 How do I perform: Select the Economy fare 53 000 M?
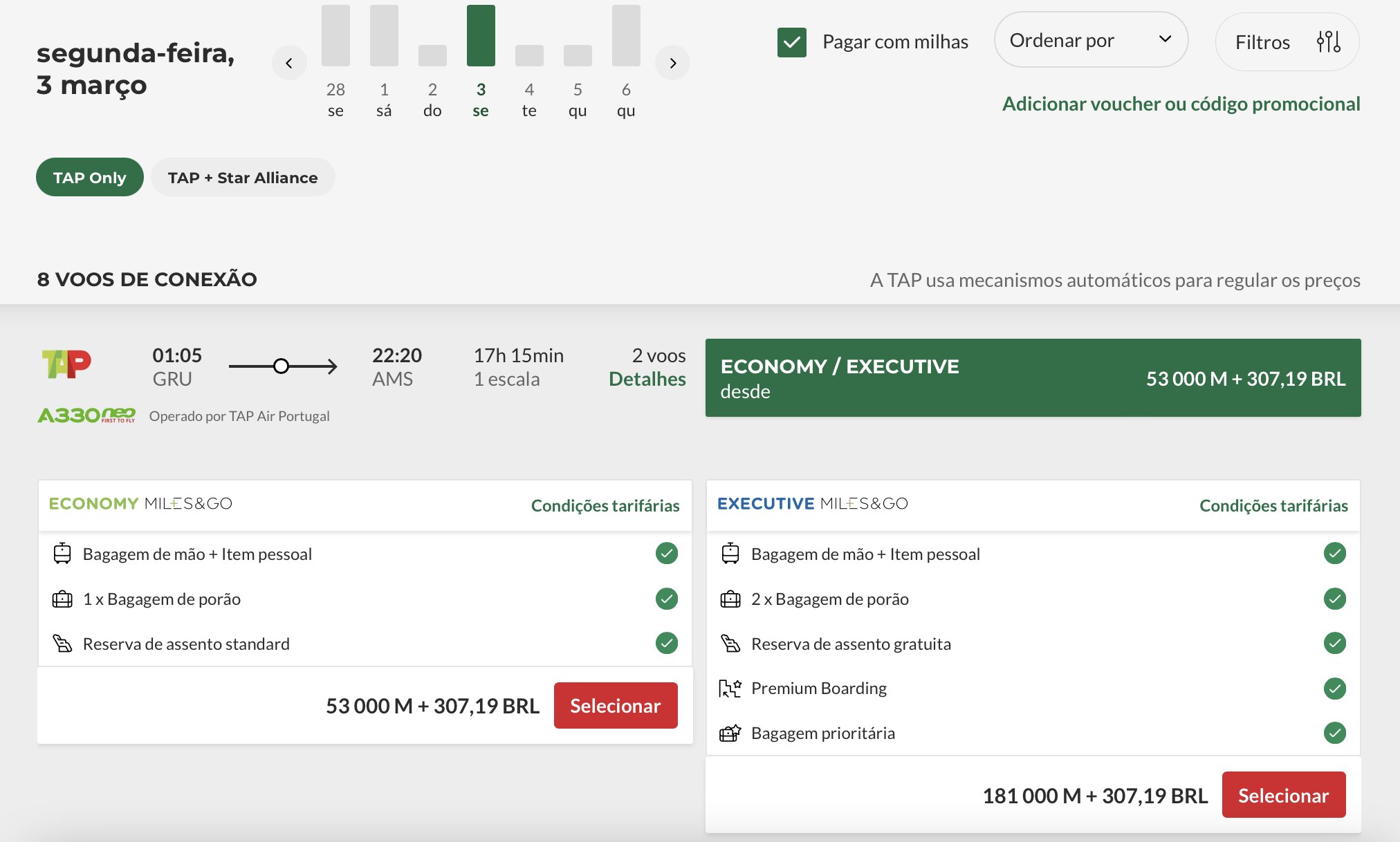tap(616, 705)
